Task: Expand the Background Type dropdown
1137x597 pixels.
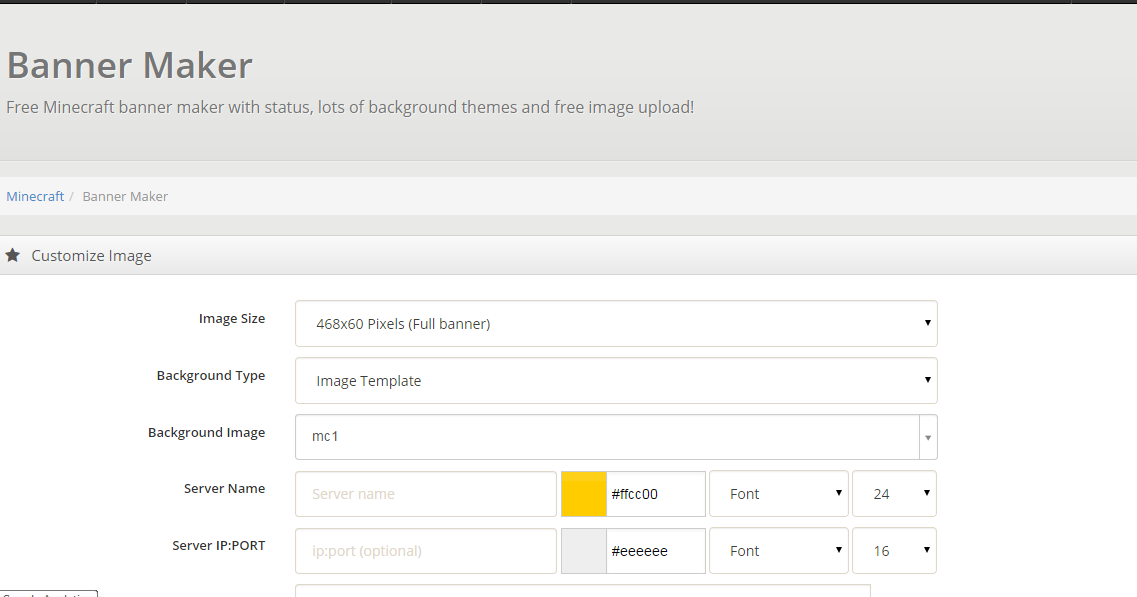Action: [616, 381]
